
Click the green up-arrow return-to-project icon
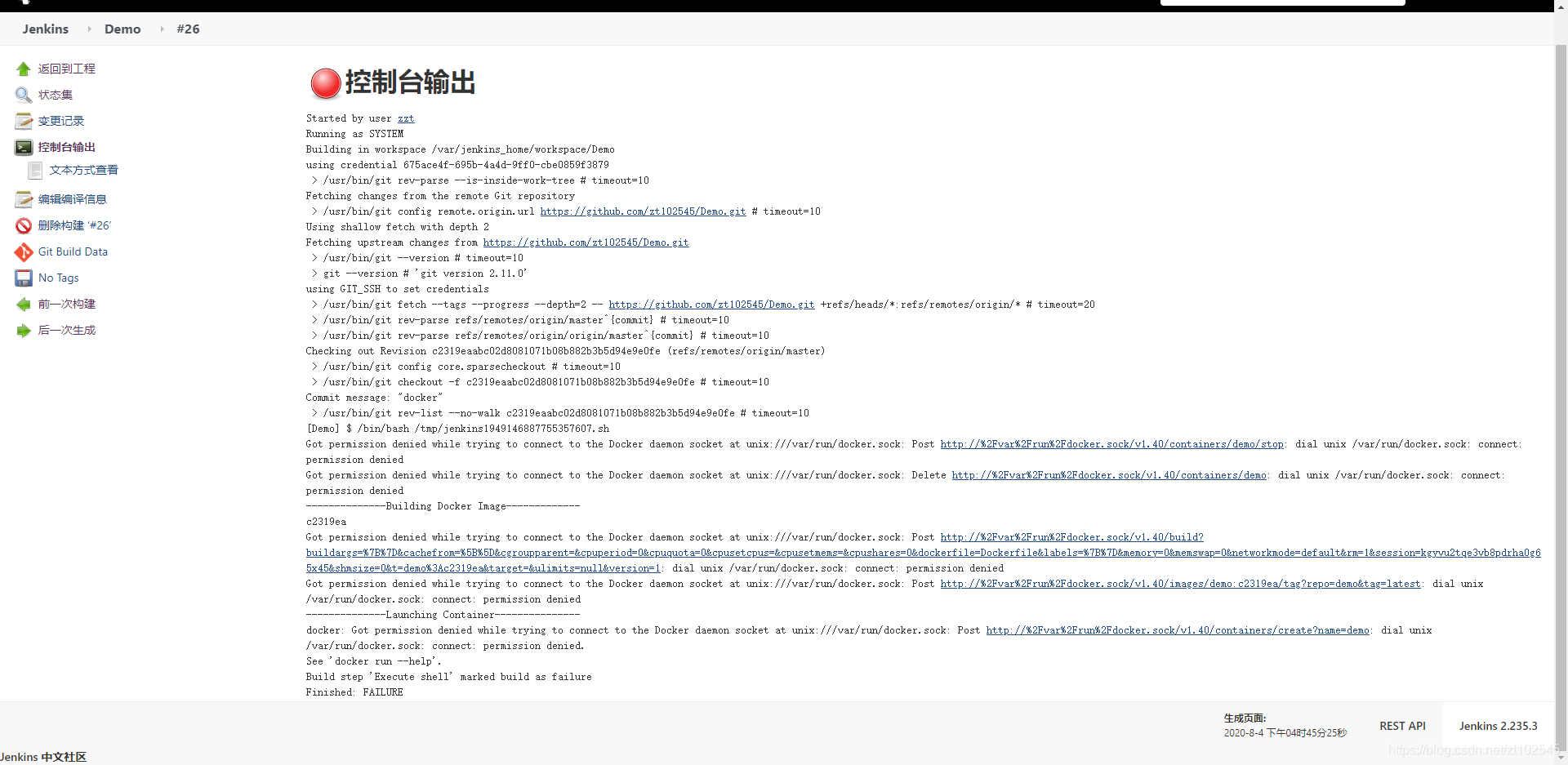tap(24, 69)
